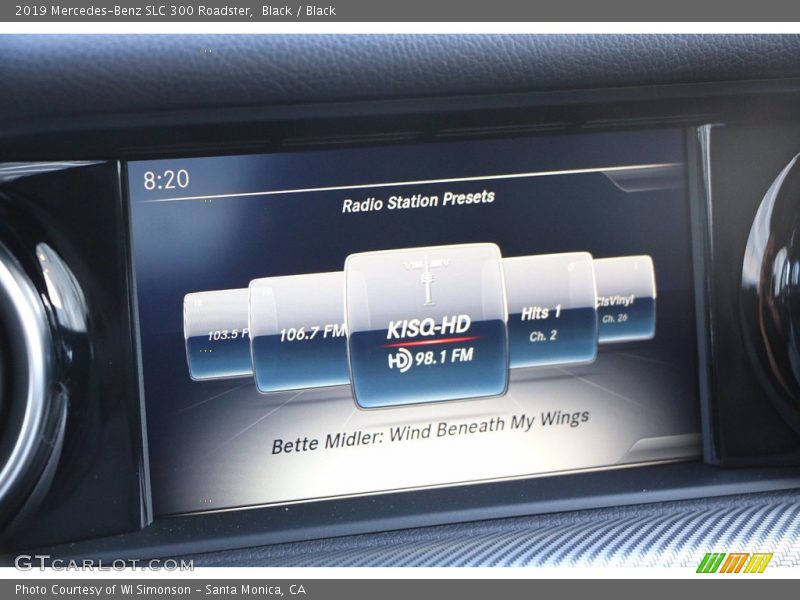
Task: Tap the 8:20 clock display
Action: pos(165,180)
